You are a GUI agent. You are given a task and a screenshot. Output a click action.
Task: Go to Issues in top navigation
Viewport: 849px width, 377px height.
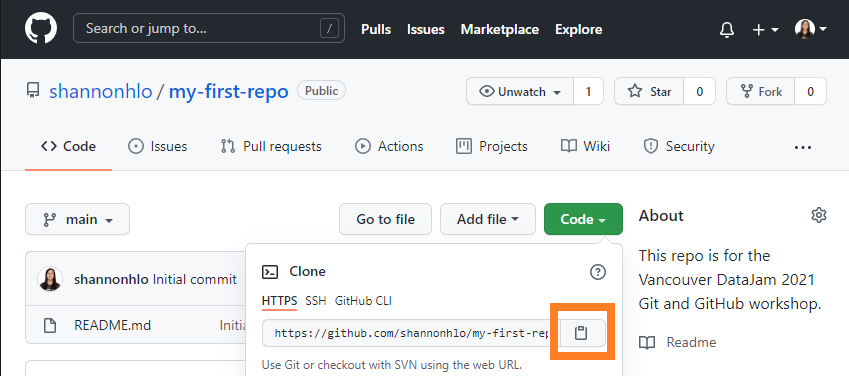[x=426, y=29]
